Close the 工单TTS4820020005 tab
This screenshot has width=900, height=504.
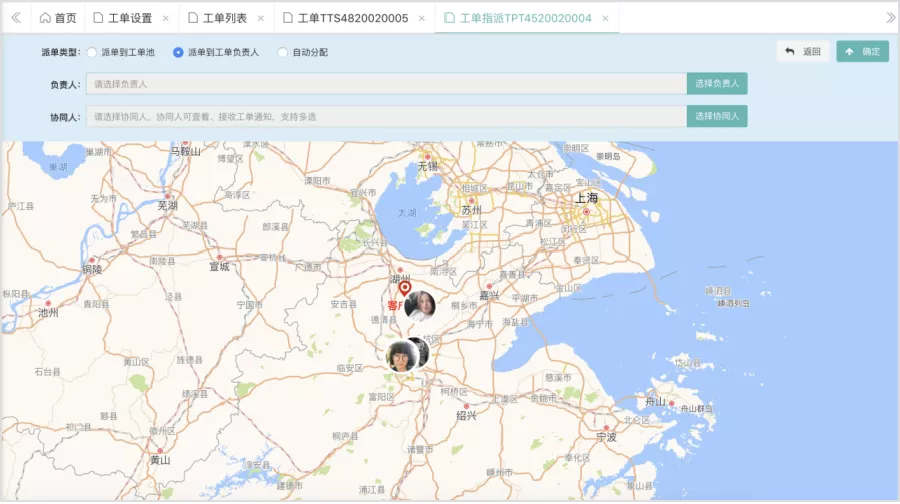(x=422, y=18)
